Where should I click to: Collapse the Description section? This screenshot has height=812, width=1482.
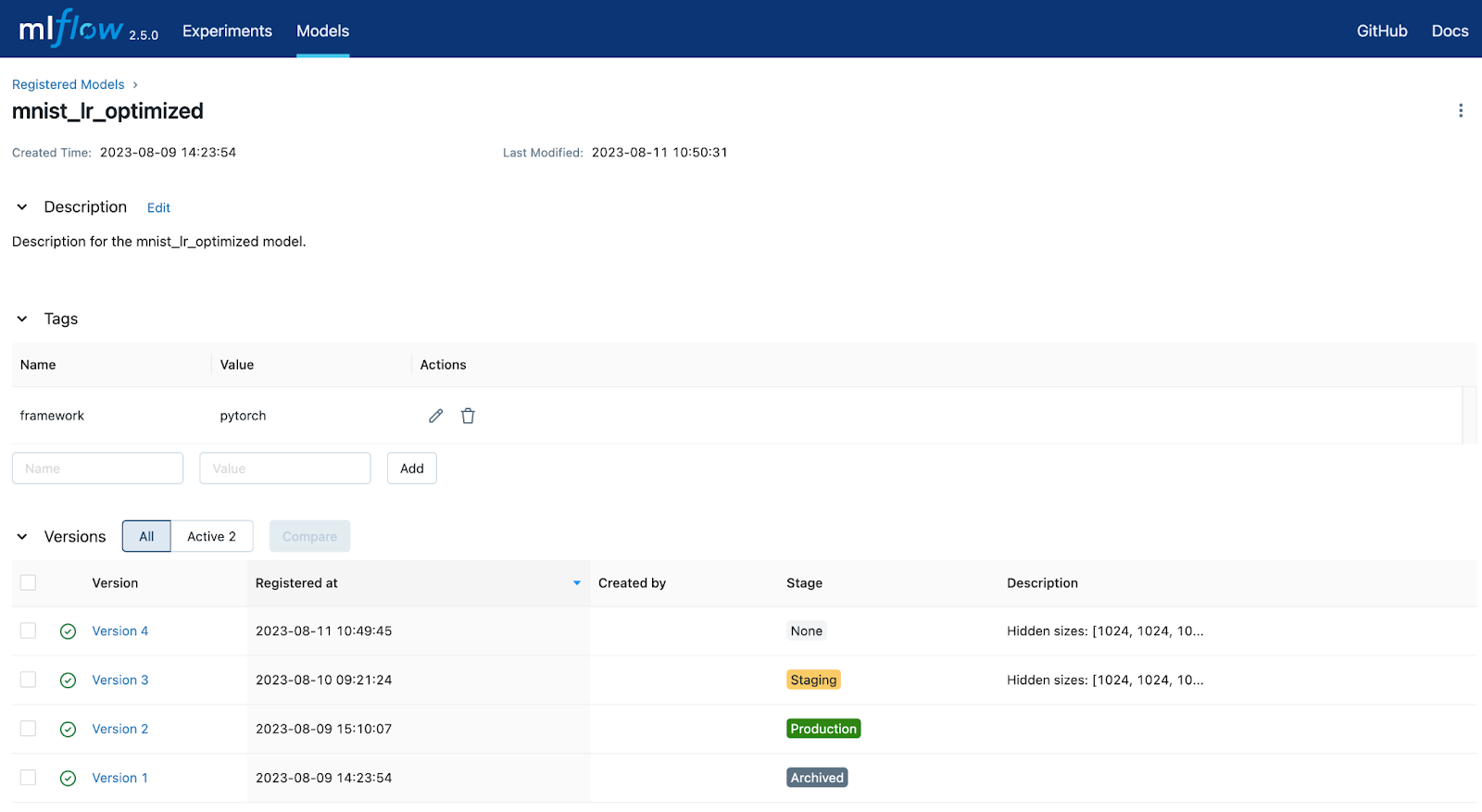[x=22, y=207]
